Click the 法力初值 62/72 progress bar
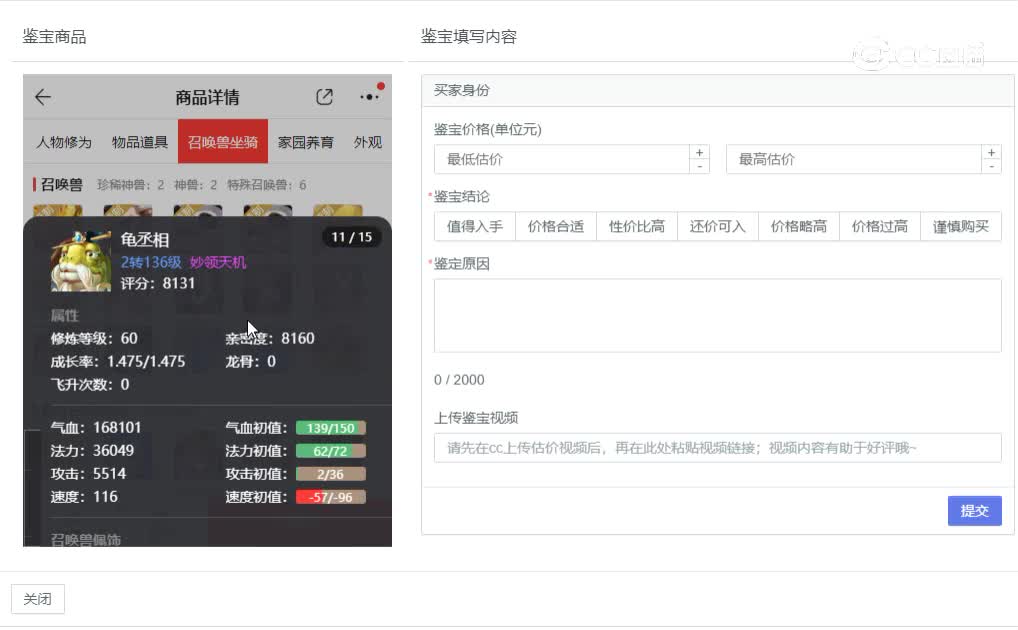Image resolution: width=1018 pixels, height=630 pixels. tap(331, 451)
